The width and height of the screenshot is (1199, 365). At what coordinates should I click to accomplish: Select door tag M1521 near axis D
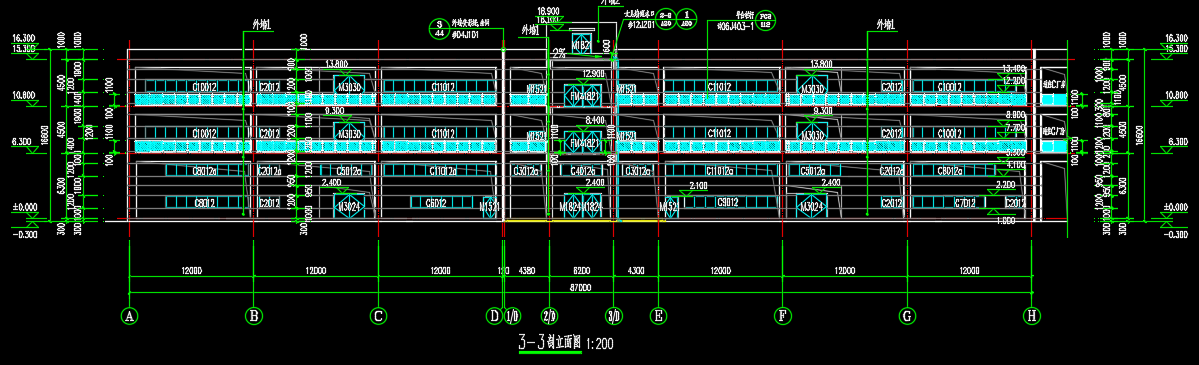pos(490,207)
